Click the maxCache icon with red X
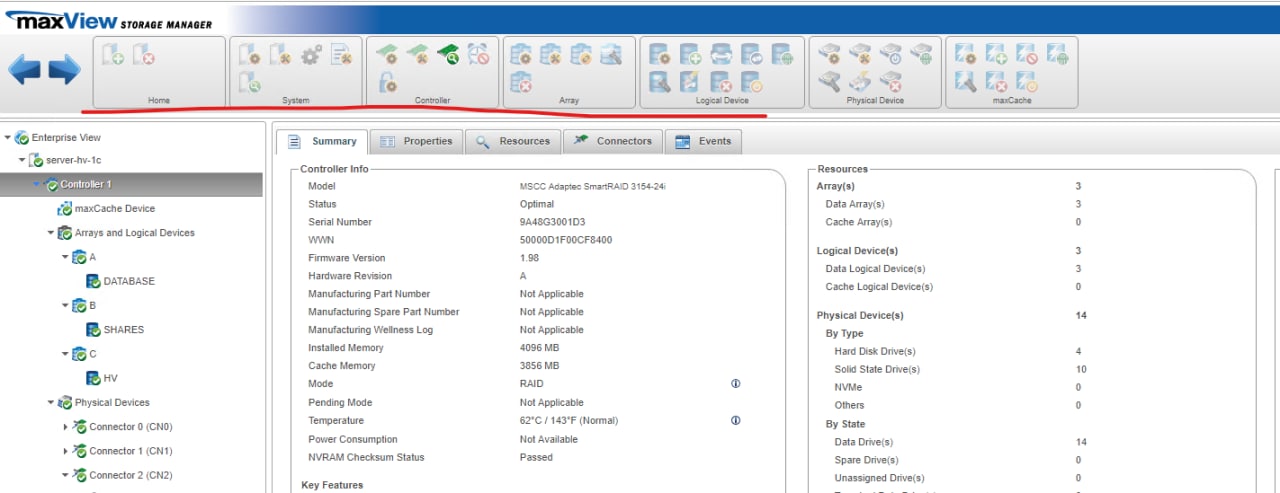Viewport: 1280px width, 493px height. point(996,83)
